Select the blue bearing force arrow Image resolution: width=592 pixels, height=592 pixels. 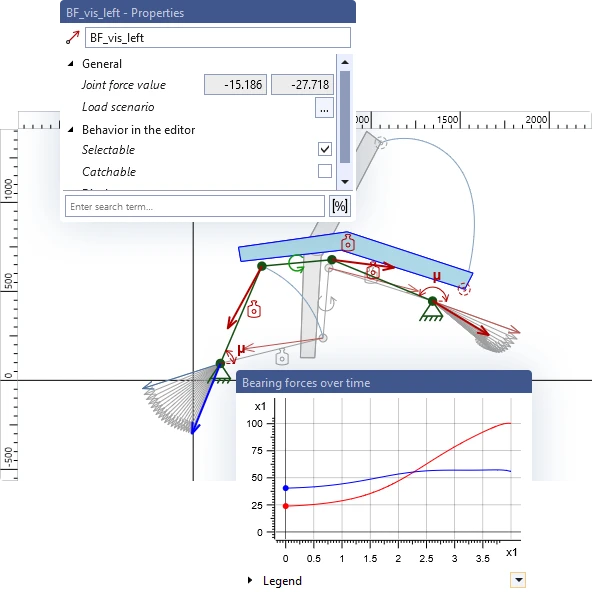205,400
